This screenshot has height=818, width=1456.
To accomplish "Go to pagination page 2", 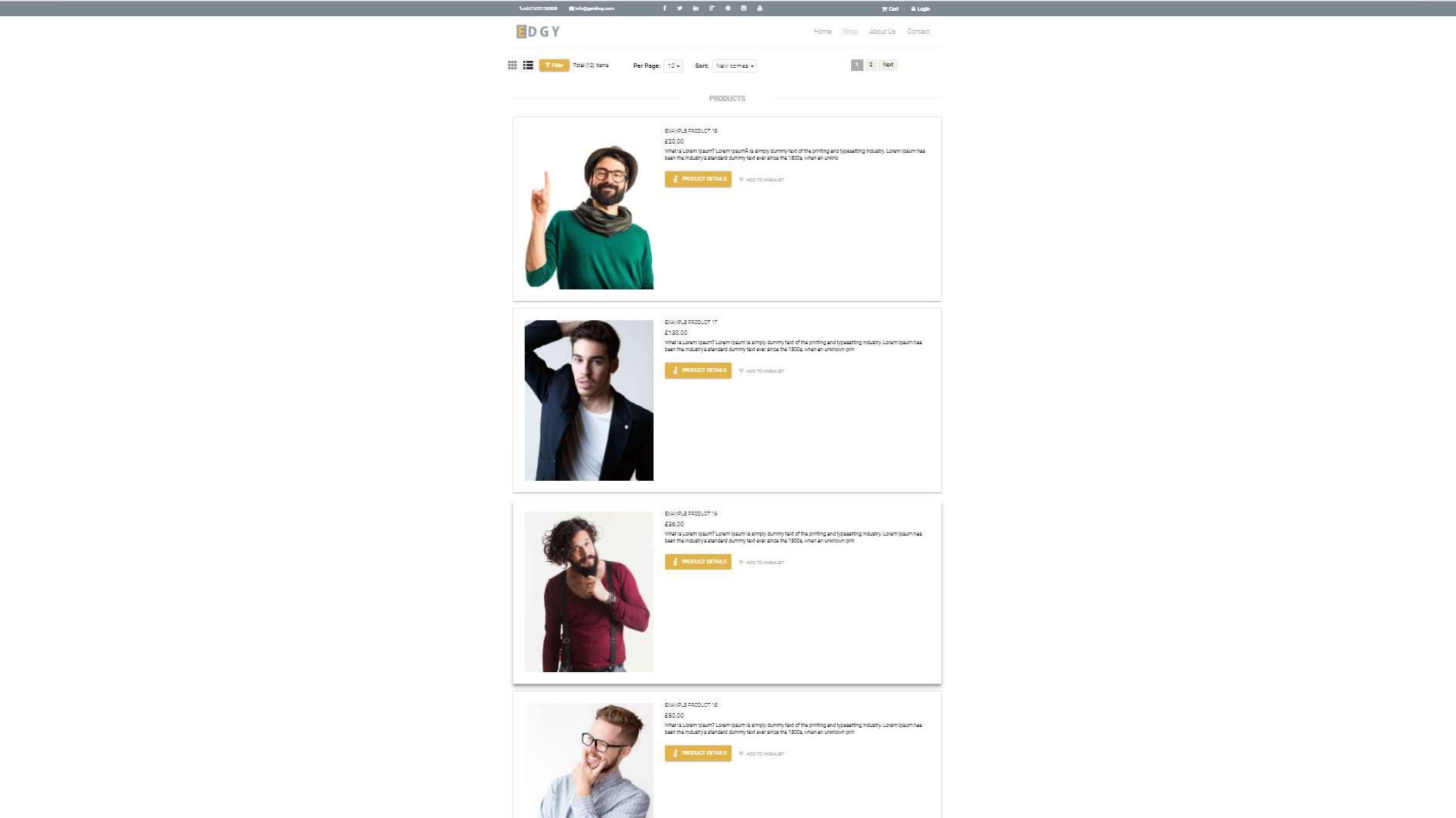I will [870, 65].
